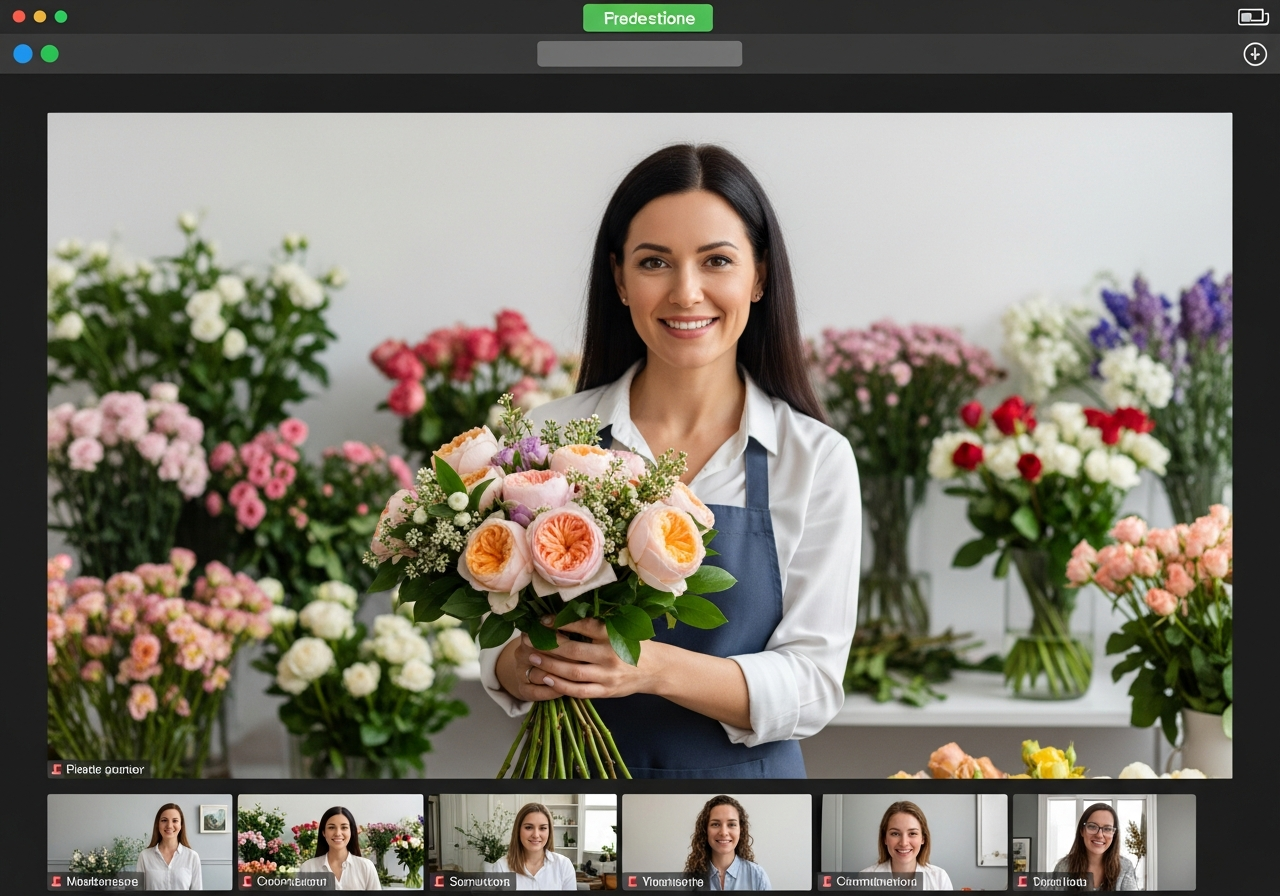Click the red mic icon on main speaker's label
The width and height of the screenshot is (1280, 896).
pyautogui.click(x=56, y=770)
